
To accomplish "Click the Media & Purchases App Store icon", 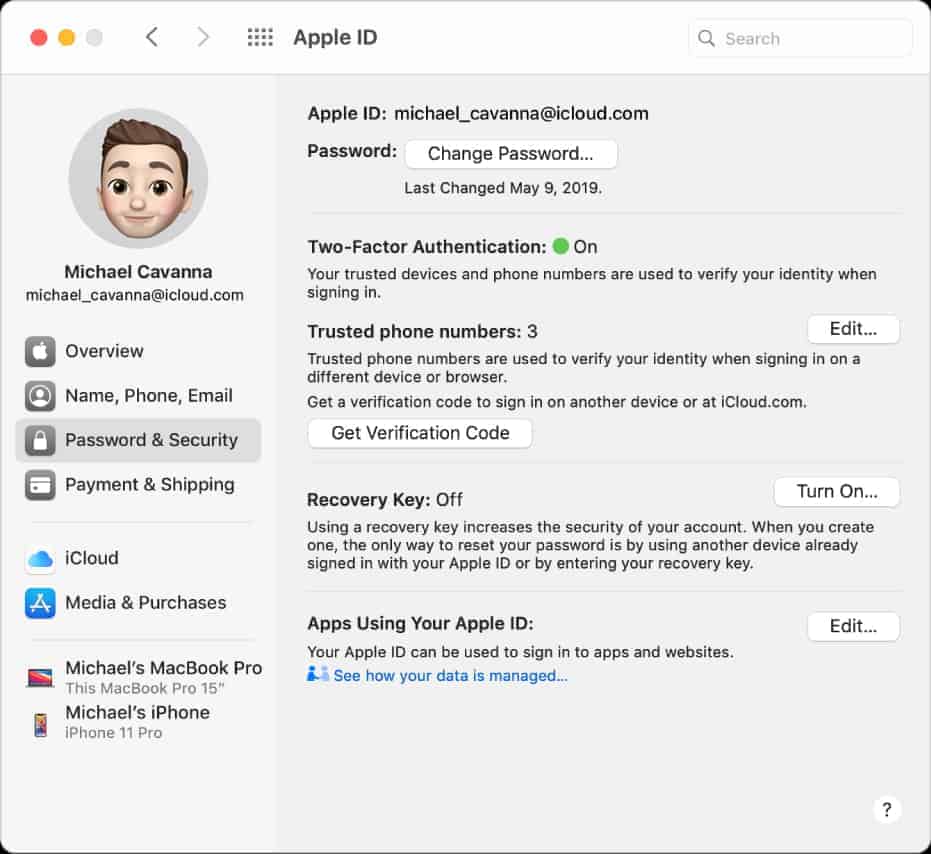I will pyautogui.click(x=40, y=603).
